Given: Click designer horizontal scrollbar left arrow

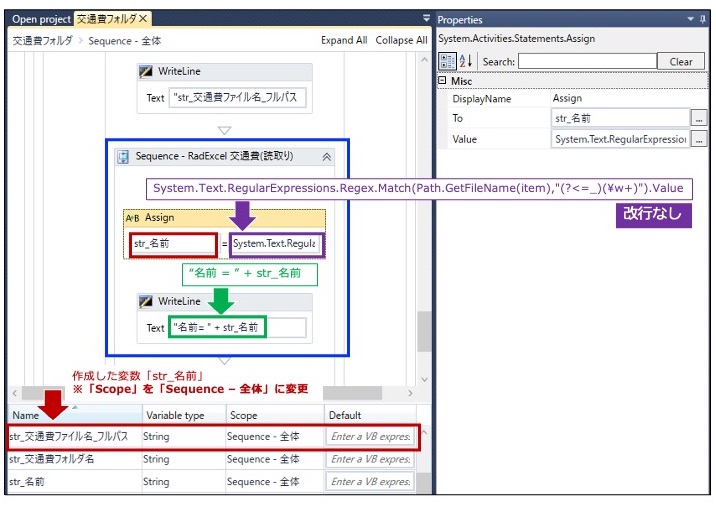Looking at the screenshot, I should click(x=15, y=393).
